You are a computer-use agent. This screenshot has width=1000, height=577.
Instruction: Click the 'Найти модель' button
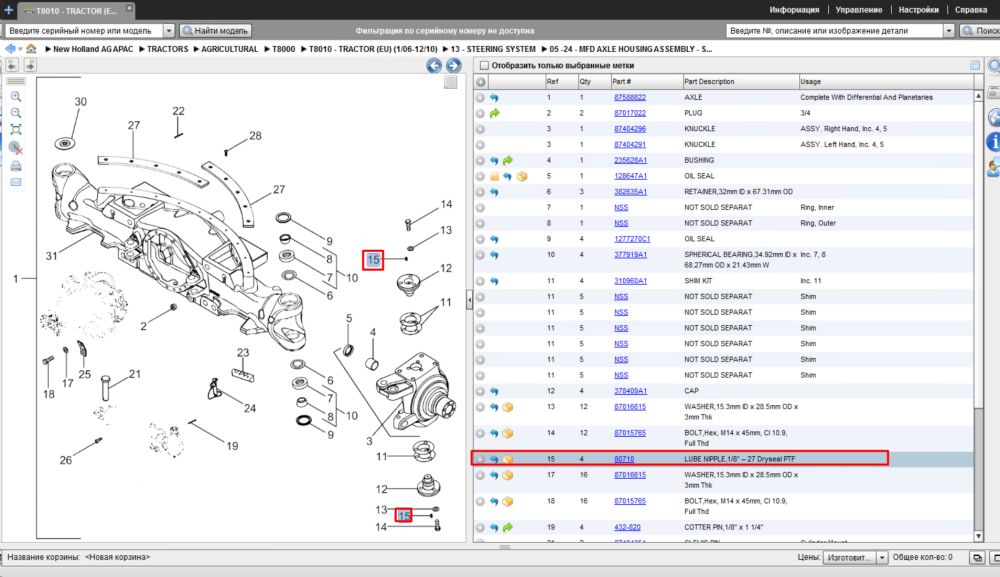coord(215,31)
